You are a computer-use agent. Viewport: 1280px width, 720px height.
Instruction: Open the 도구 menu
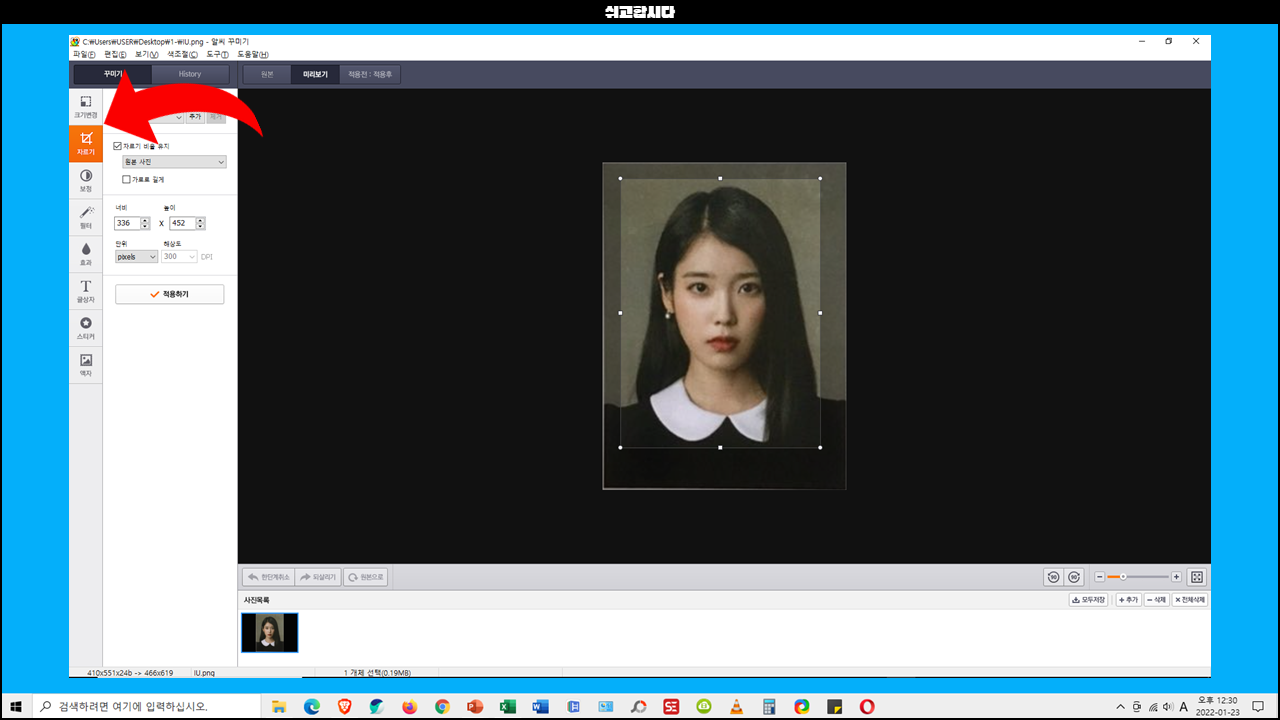coord(217,54)
